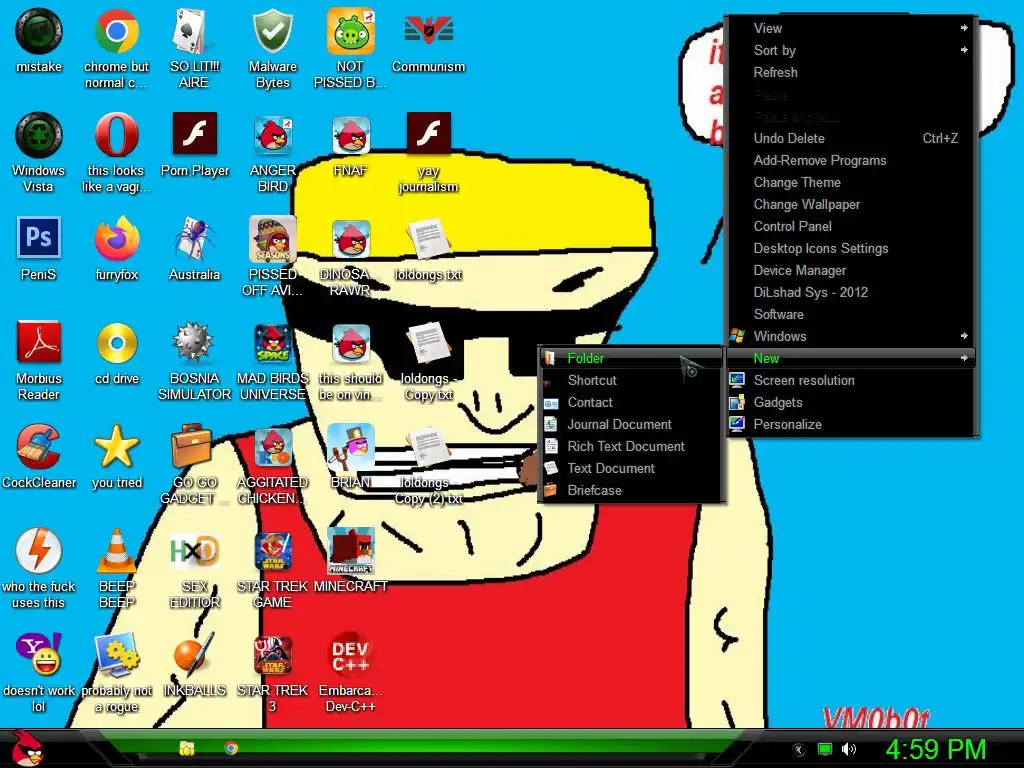The image size is (1024, 768).
Task: Open the 'Malware Bytes' shield icon
Action: pyautogui.click(x=272, y=31)
